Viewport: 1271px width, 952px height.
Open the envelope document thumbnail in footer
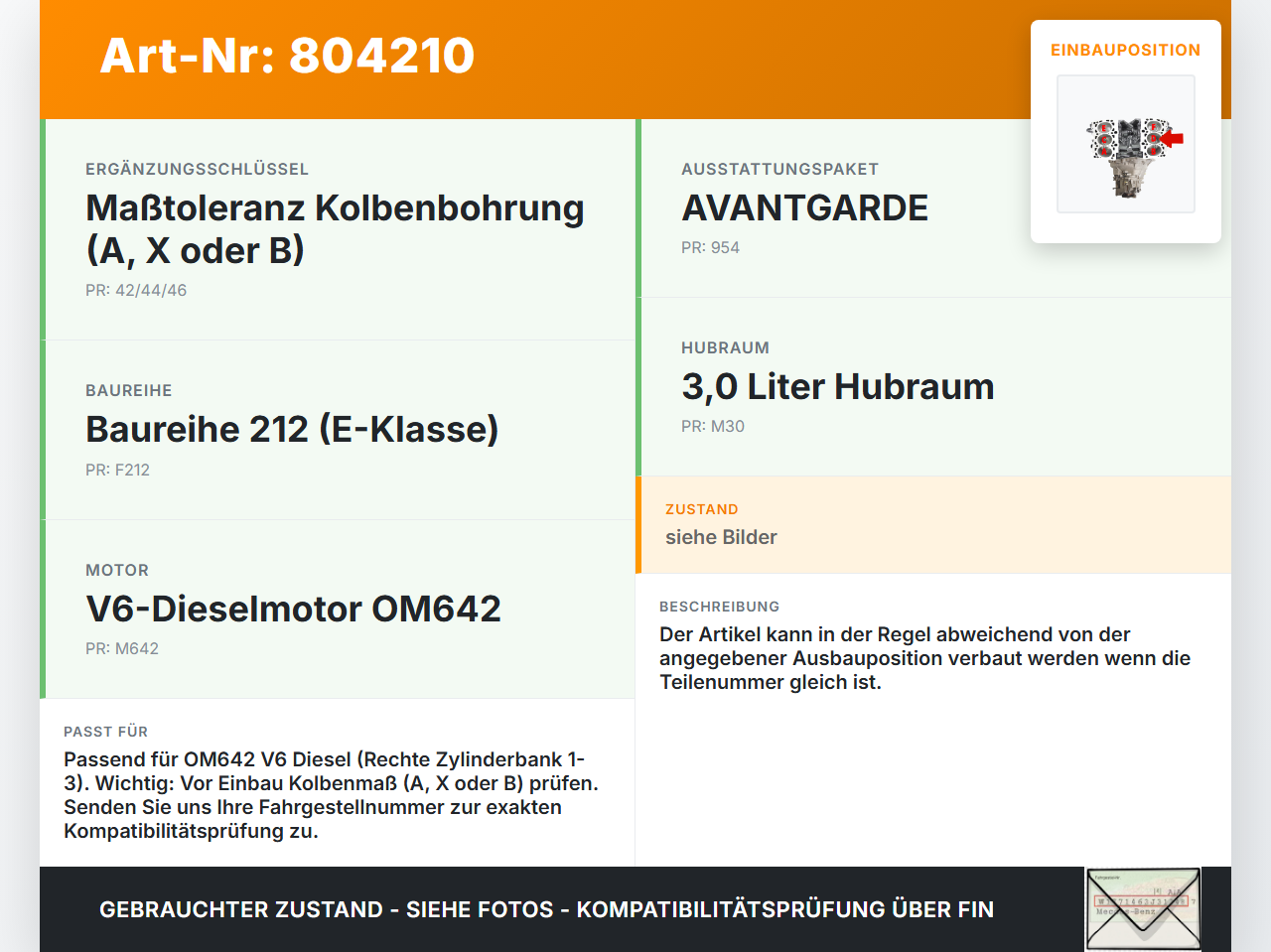1143,909
